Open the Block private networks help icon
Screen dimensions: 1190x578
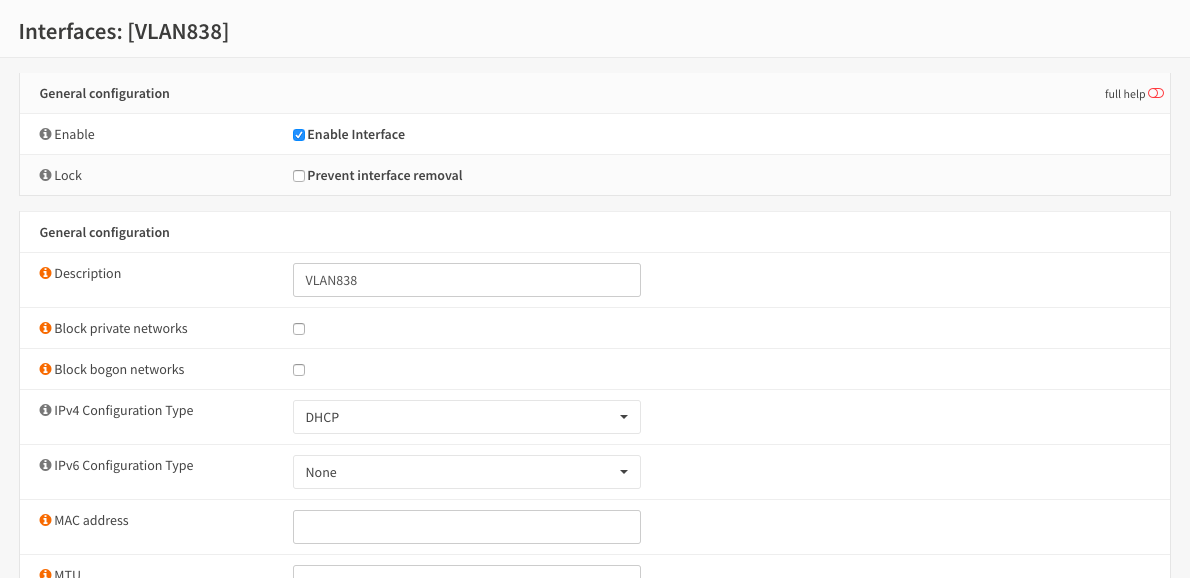(x=45, y=328)
